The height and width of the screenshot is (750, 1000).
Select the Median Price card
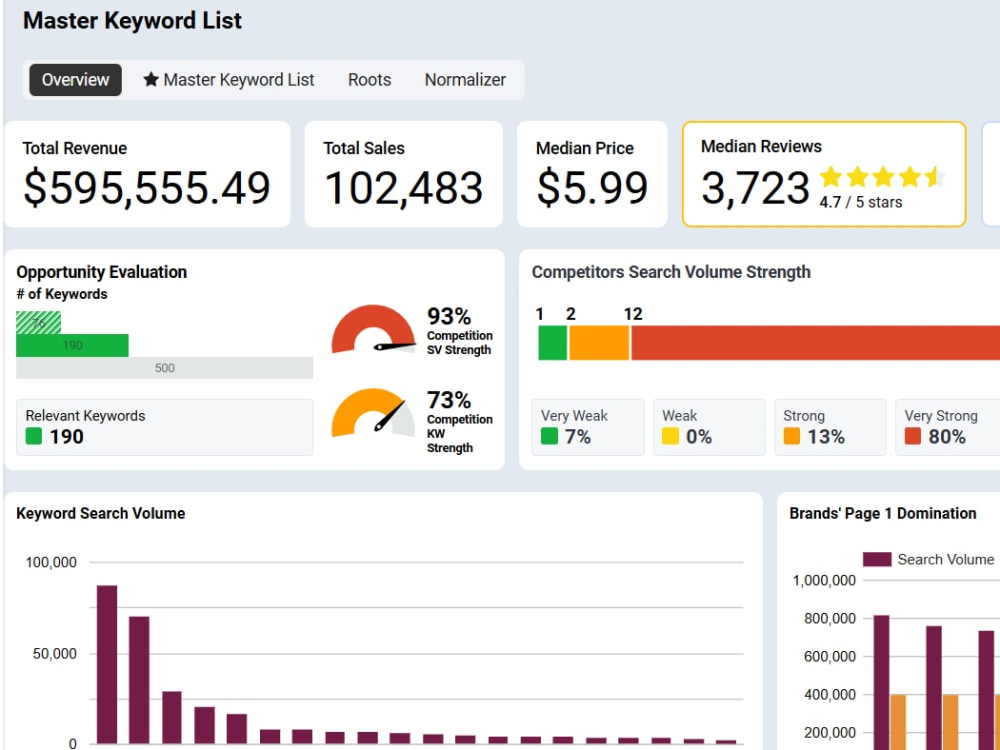click(x=592, y=174)
